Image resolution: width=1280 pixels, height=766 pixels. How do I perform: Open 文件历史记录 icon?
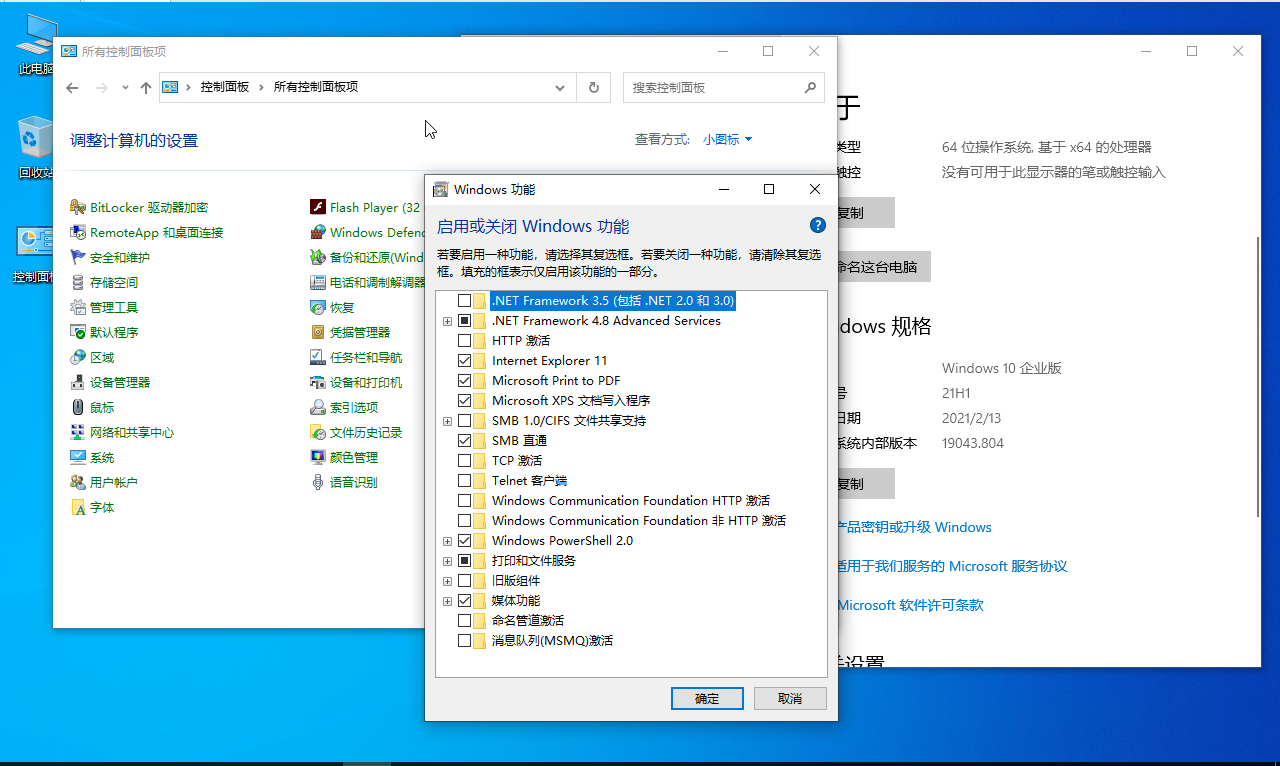point(318,432)
